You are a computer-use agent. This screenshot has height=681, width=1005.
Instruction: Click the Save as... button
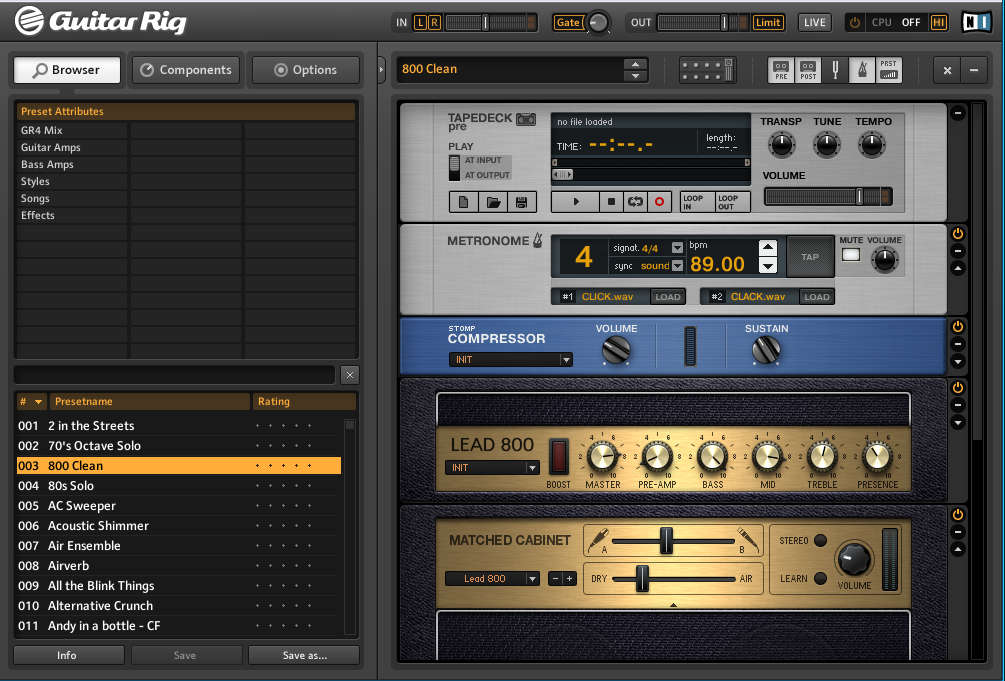[x=304, y=655]
